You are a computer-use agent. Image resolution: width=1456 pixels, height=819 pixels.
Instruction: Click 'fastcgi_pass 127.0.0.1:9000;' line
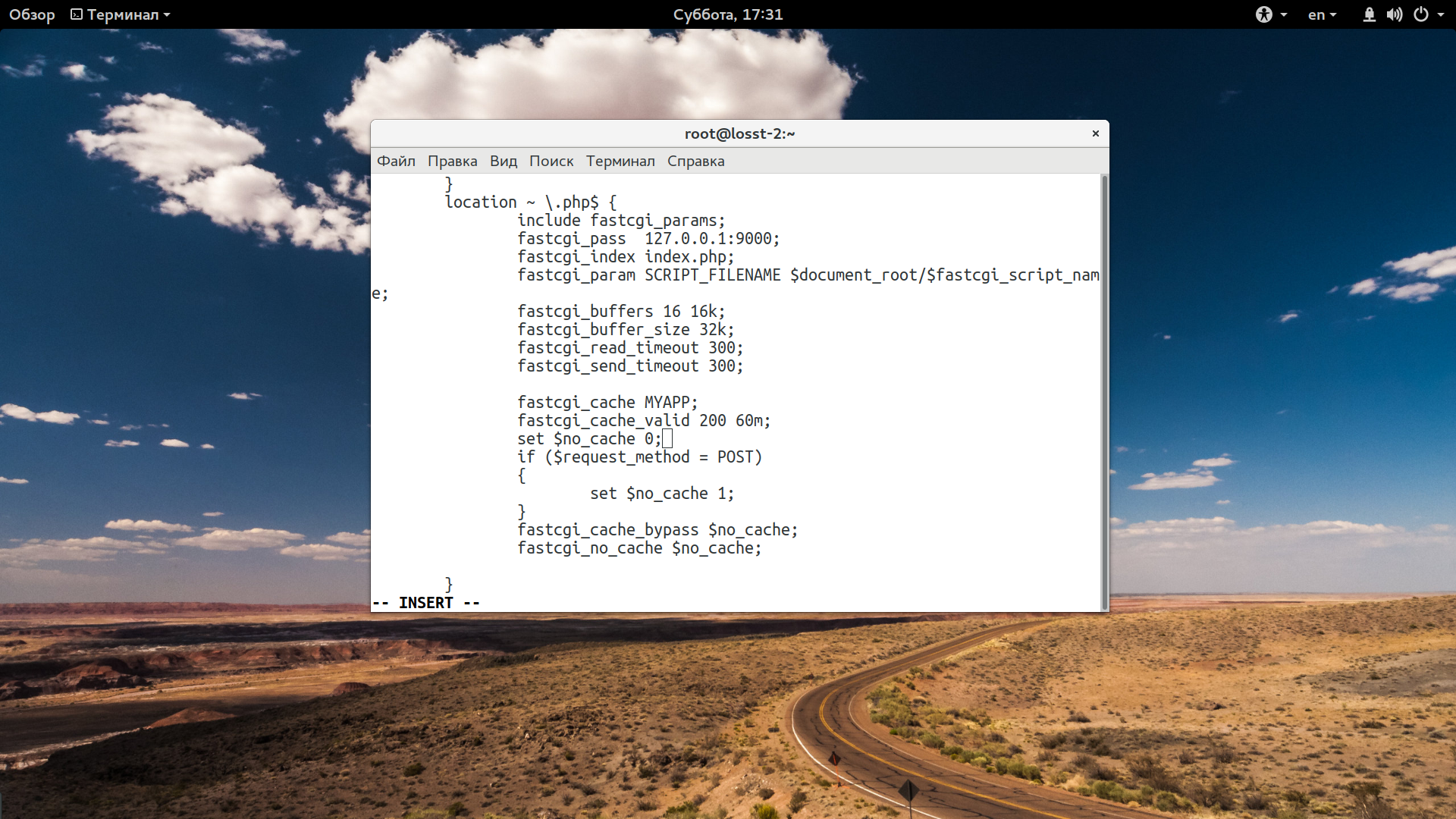tap(648, 239)
